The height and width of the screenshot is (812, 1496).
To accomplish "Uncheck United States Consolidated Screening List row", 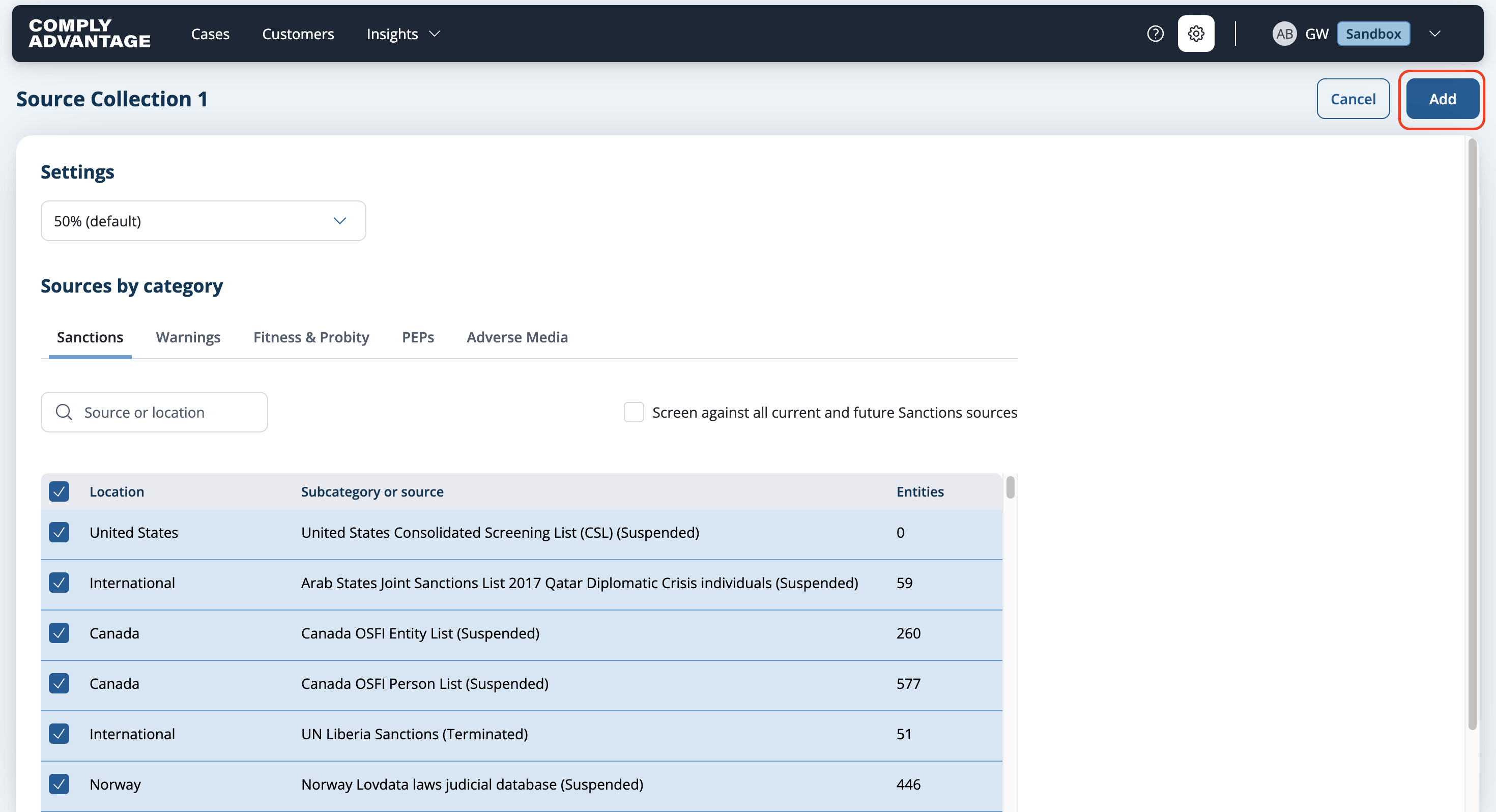I will [x=59, y=533].
